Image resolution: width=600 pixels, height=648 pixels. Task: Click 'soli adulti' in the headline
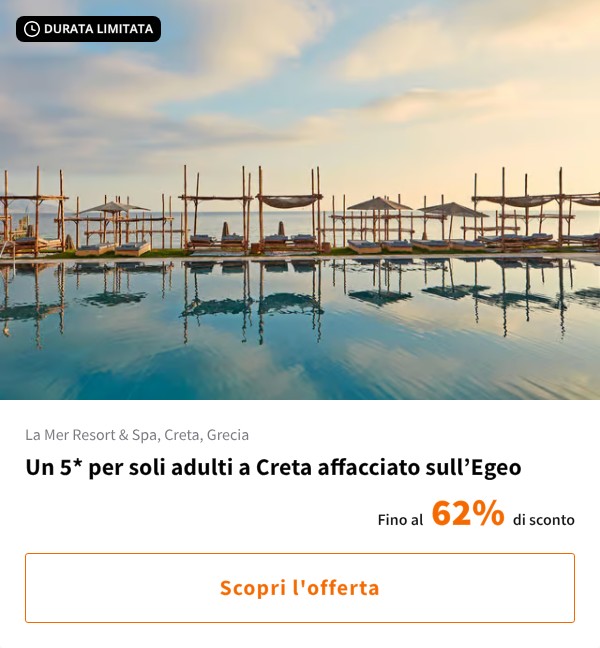[x=184, y=467]
